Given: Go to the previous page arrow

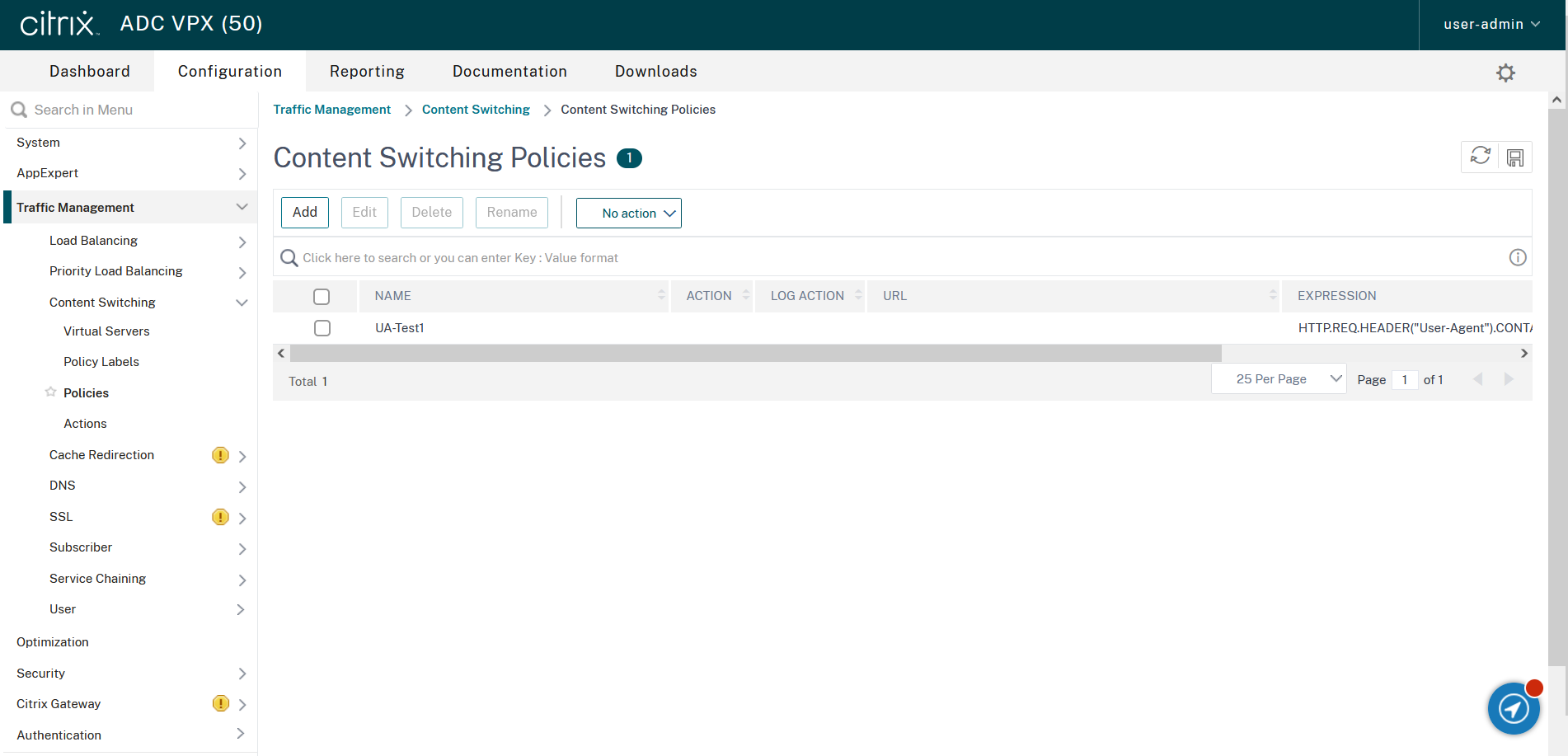Looking at the screenshot, I should coord(1477,379).
